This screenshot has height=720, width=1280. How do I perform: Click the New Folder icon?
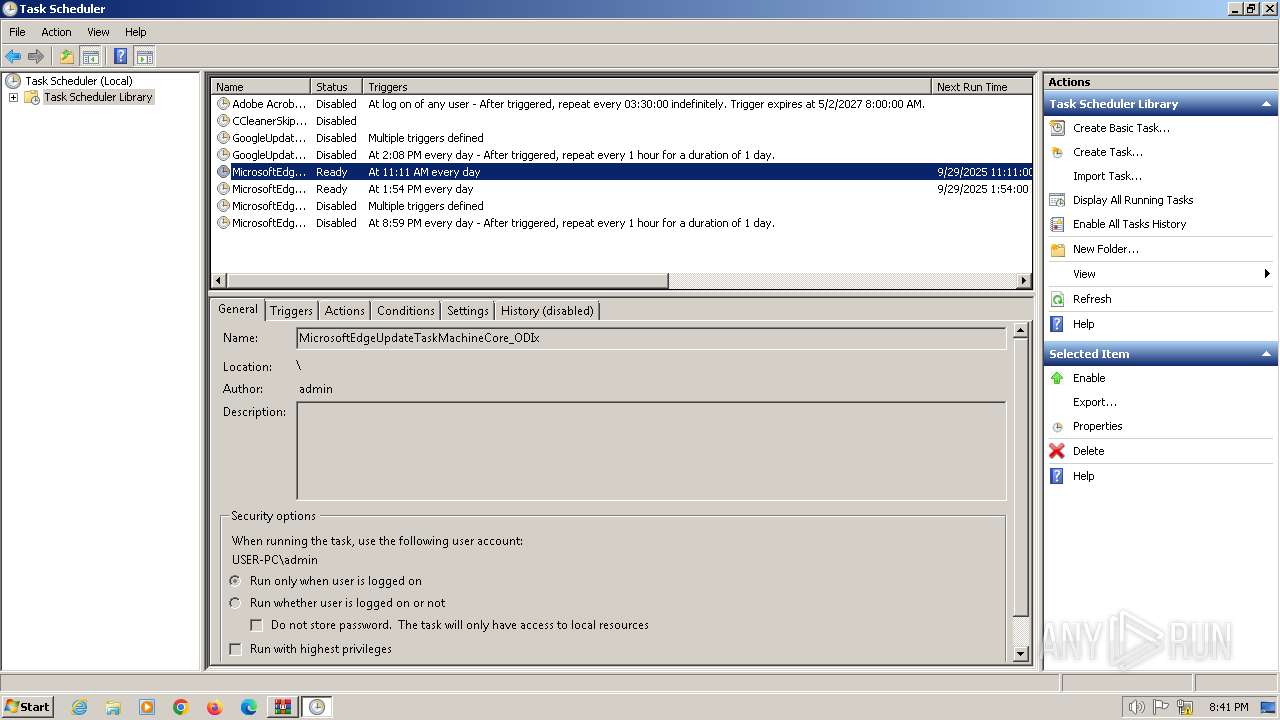1057,249
